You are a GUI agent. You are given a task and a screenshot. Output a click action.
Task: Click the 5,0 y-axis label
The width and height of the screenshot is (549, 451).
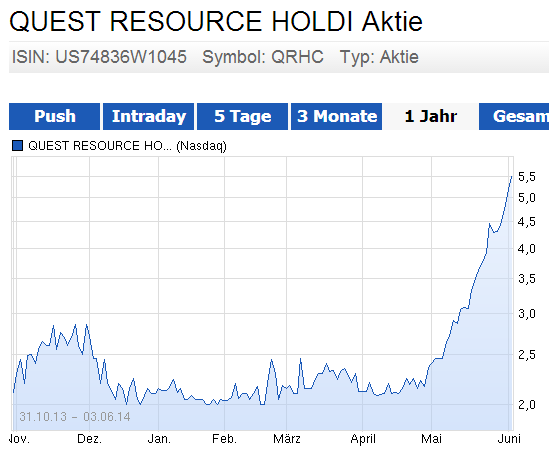tap(527, 198)
